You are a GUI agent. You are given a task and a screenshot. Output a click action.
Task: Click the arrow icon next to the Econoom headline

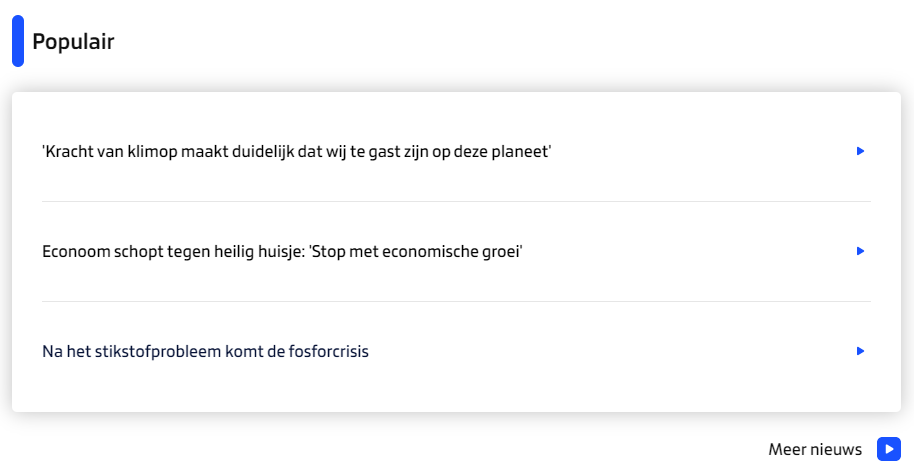860,251
